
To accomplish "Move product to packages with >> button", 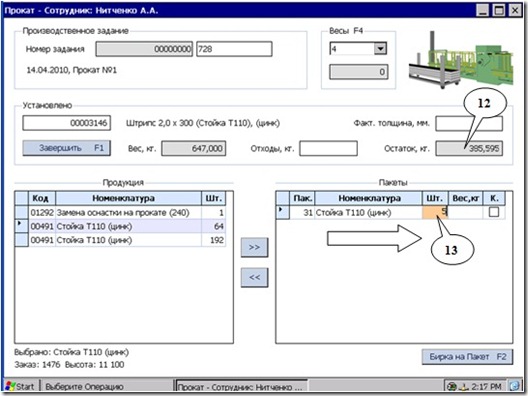I will pos(255,247).
